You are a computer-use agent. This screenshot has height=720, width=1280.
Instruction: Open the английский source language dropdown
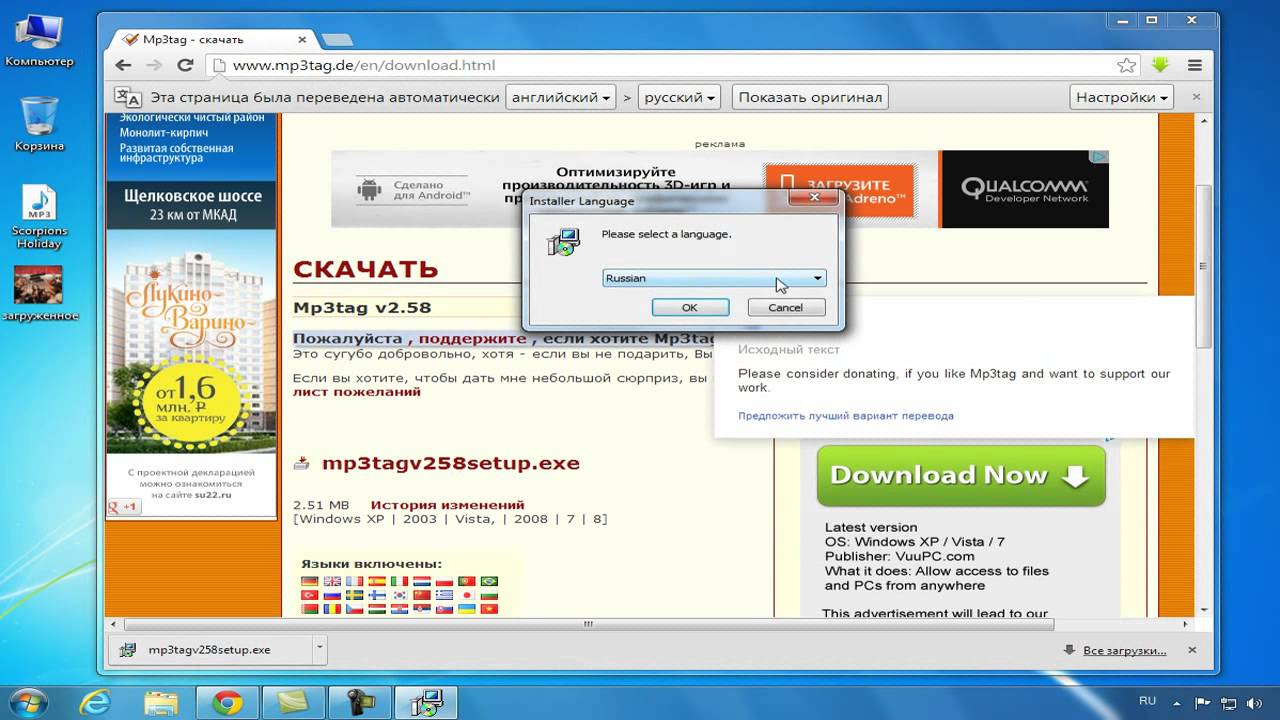560,97
